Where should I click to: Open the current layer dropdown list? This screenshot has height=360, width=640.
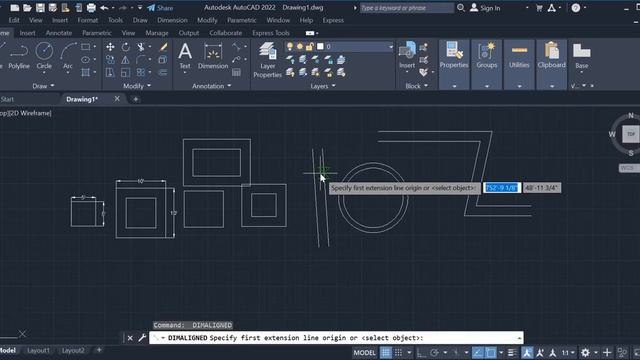pos(390,47)
